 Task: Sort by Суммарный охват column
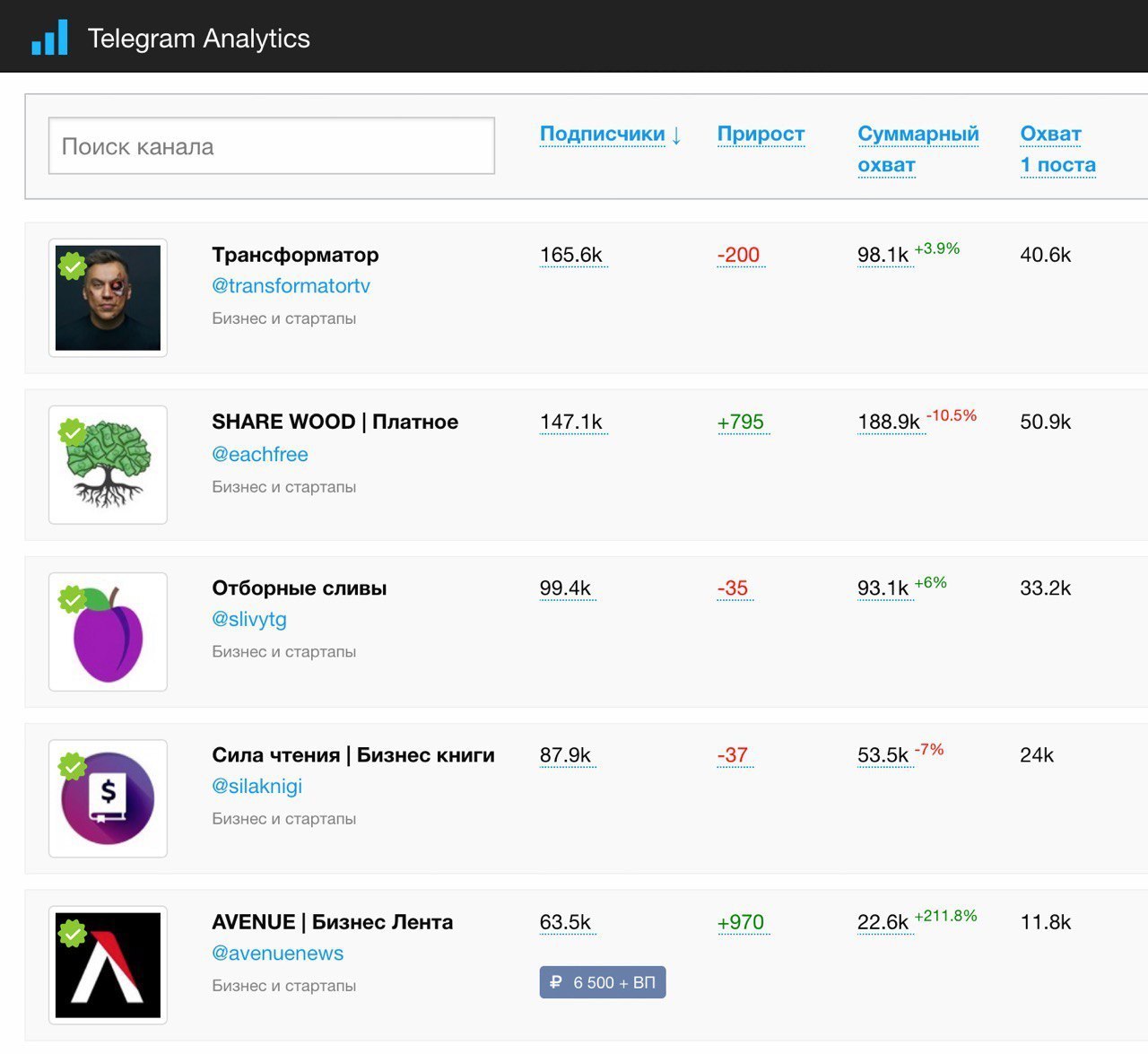coord(918,149)
